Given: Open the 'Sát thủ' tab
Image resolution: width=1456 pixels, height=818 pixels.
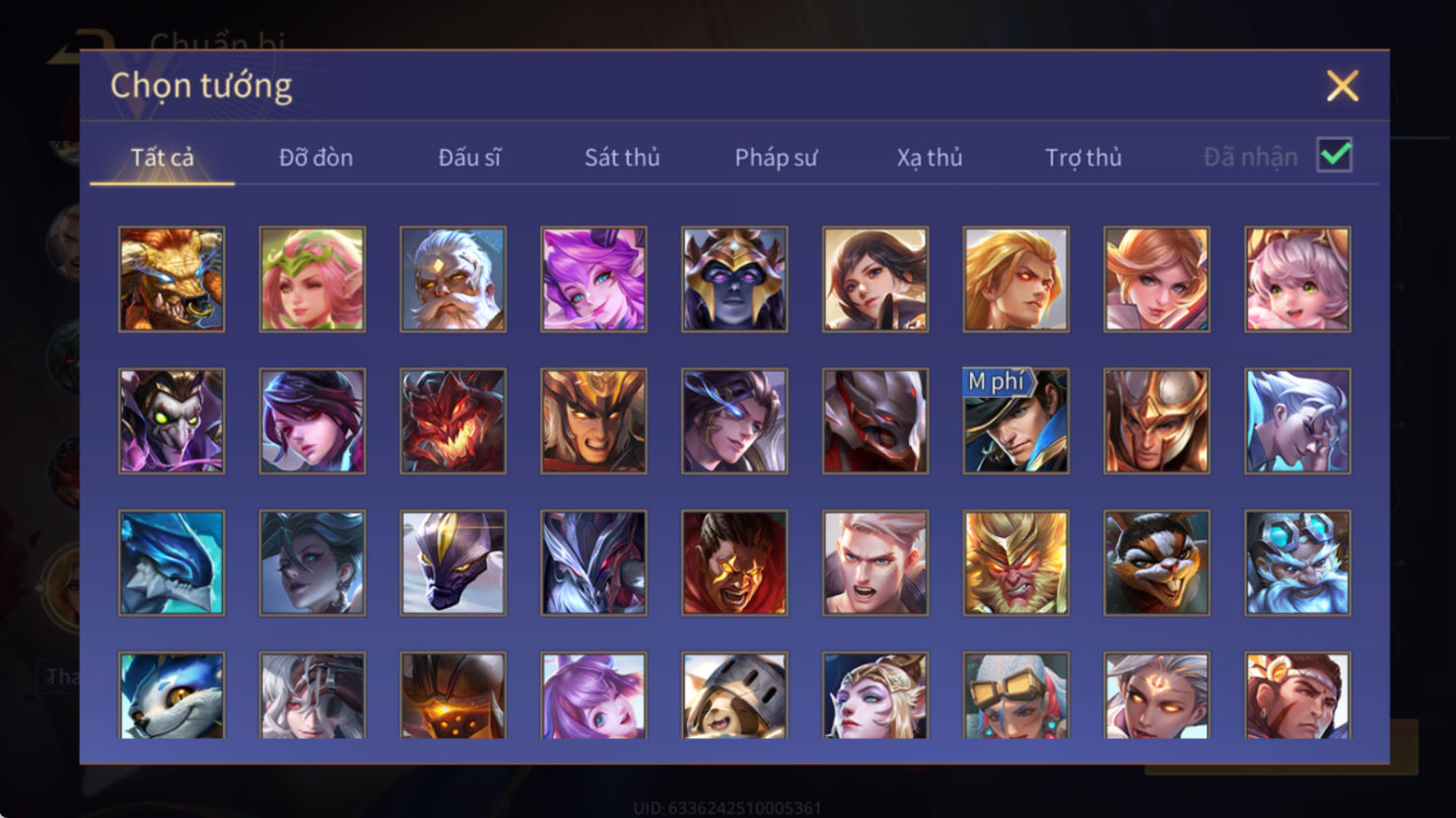Looking at the screenshot, I should [x=622, y=158].
